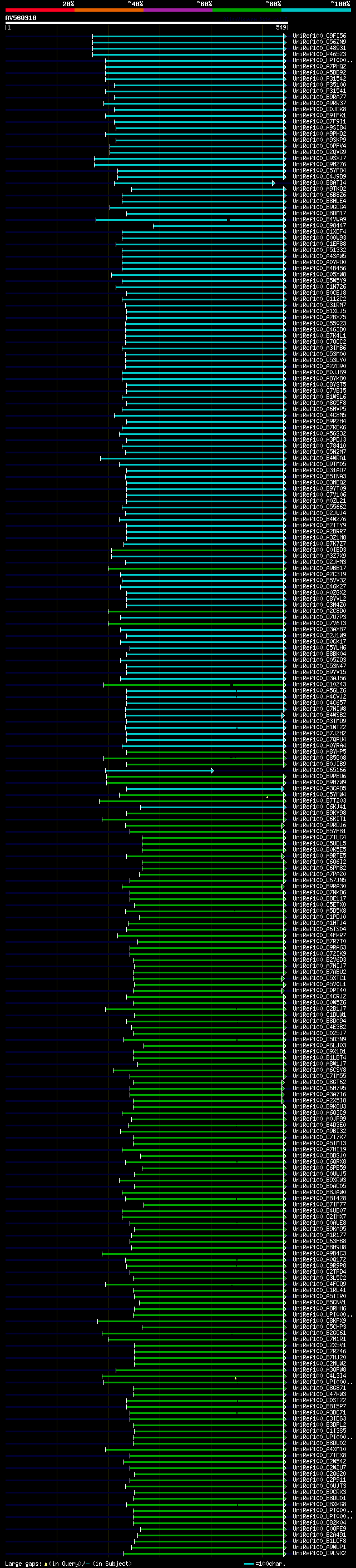356x1568 pixels.
Task: Click hit label UniRef100_B8E117
Action: coord(319,899)
